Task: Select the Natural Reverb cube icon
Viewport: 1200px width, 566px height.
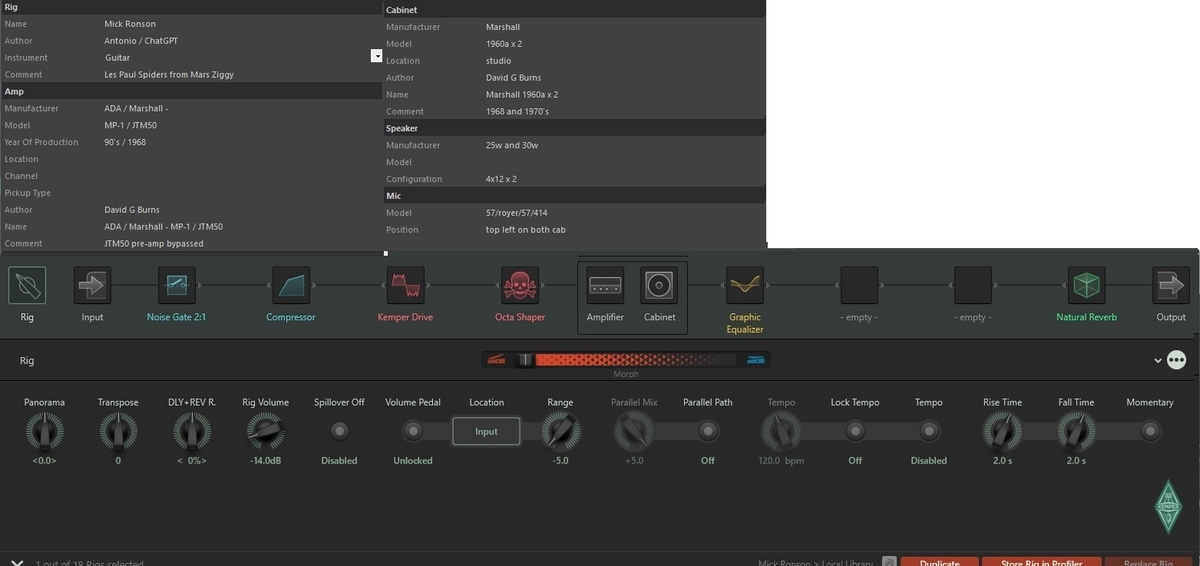Action: [x=1087, y=285]
